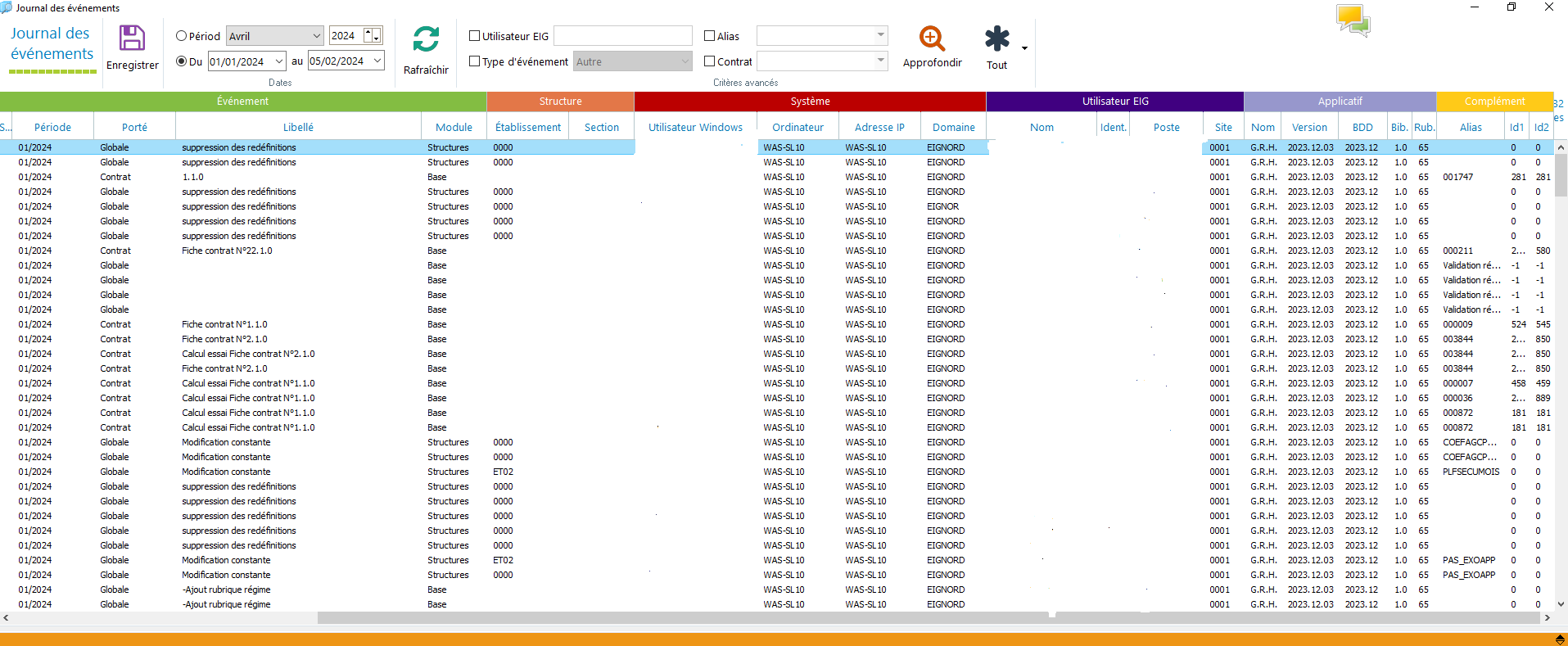Click the Enregistrer floppy disk icon
Viewport: 1568px width, 646px height.
tap(132, 38)
